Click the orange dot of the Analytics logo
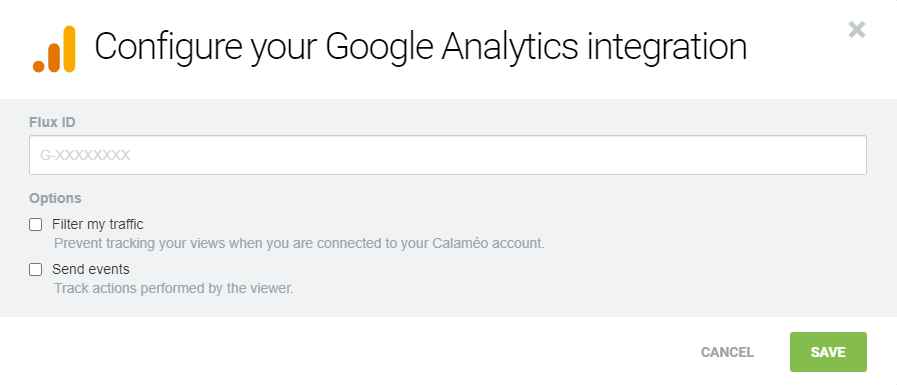The width and height of the screenshot is (897, 385). point(39,66)
